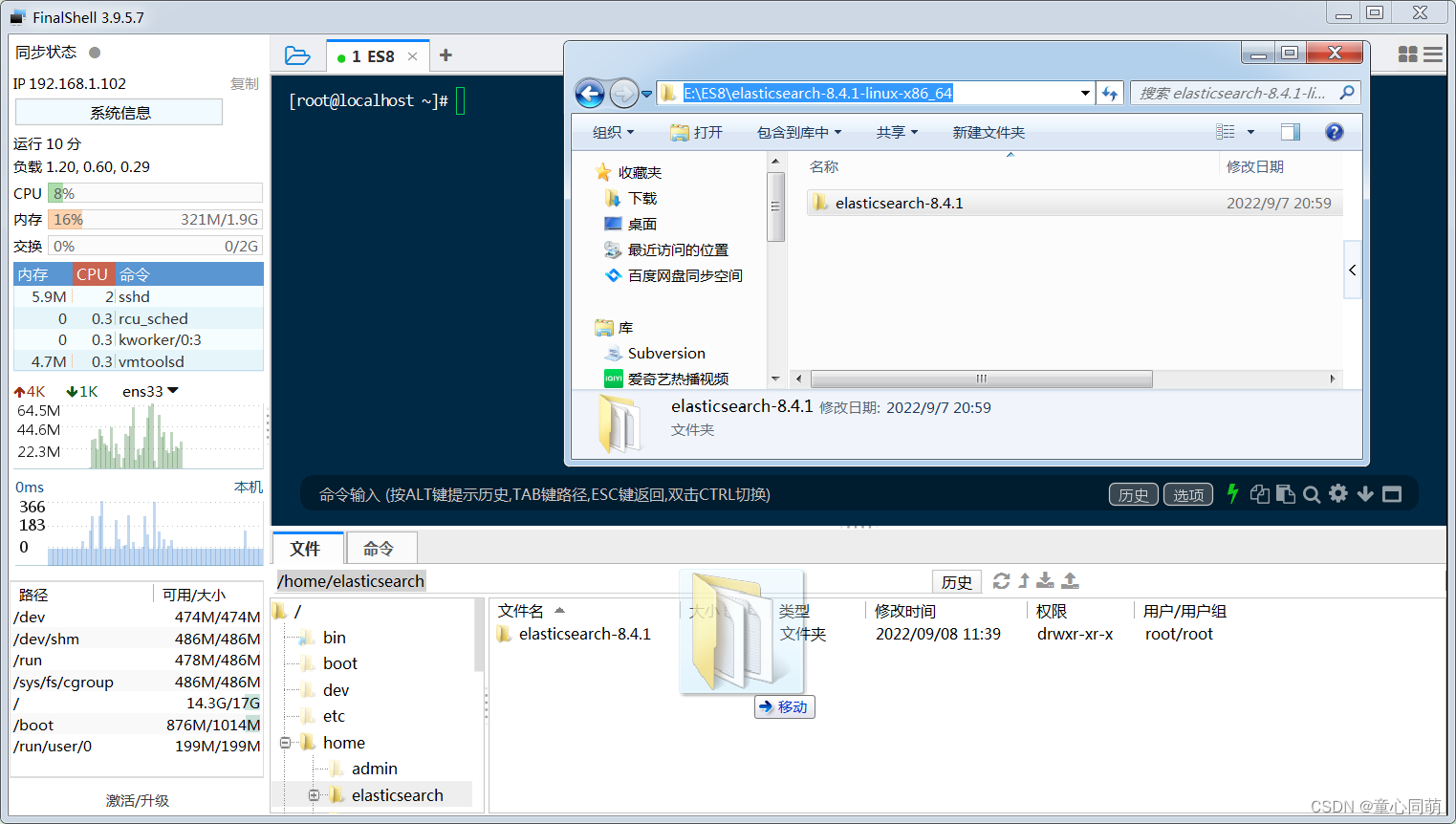Screen dimensions: 1456x824
Task: Click the green lightning quick-command icon
Action: pyautogui.click(x=1232, y=493)
